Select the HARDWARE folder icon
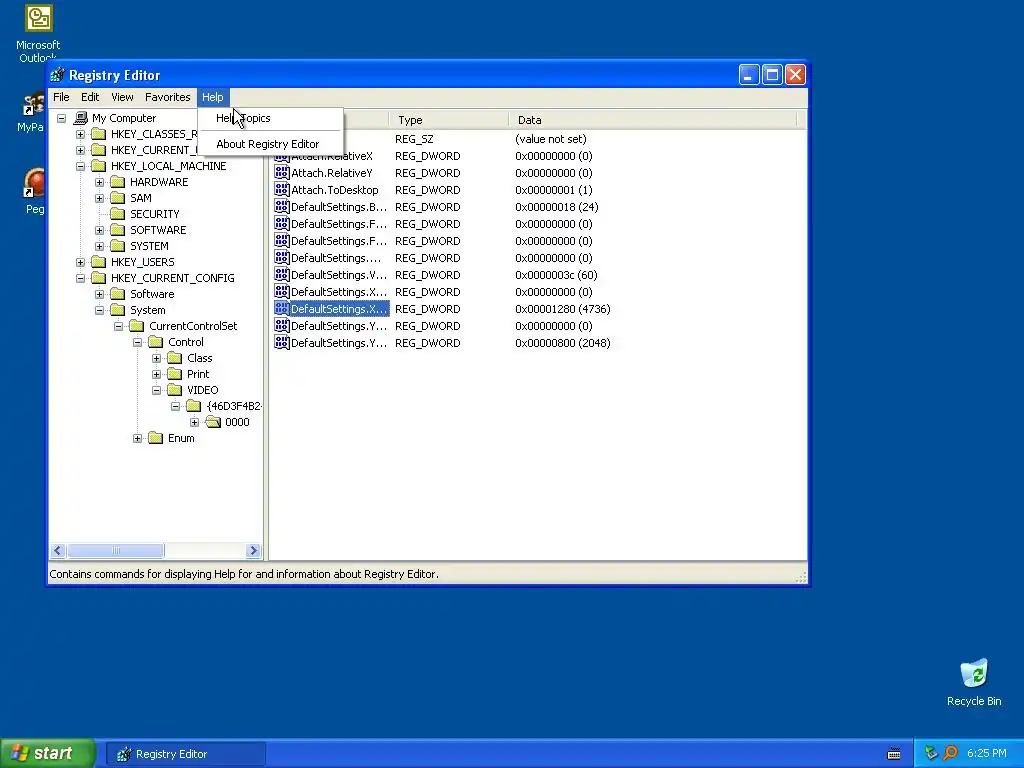 click(118, 182)
